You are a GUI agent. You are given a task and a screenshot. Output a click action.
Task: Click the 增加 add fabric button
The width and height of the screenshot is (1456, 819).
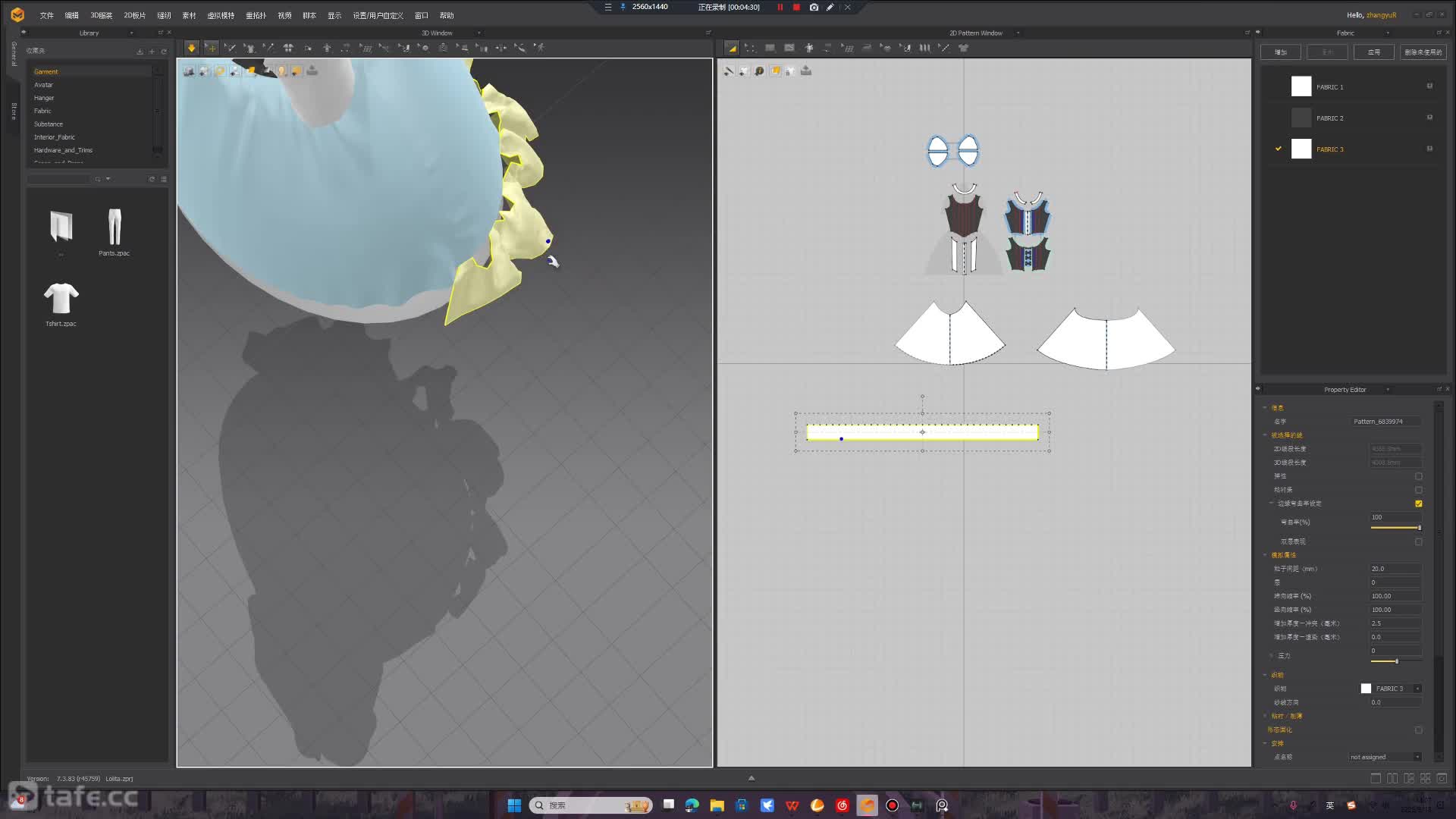[x=1281, y=52]
